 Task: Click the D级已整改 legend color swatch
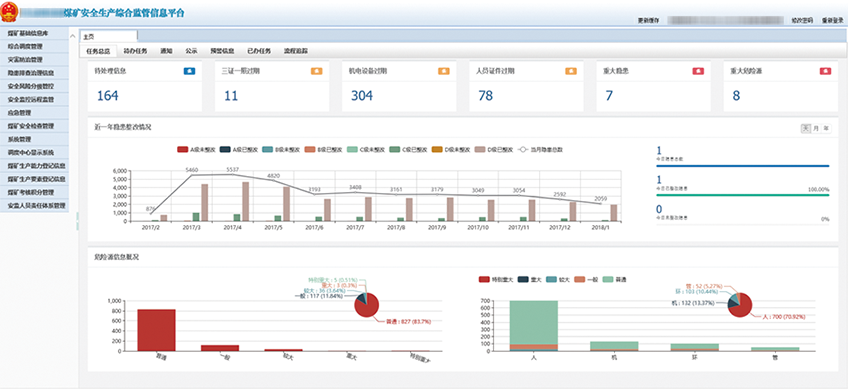click(479, 149)
